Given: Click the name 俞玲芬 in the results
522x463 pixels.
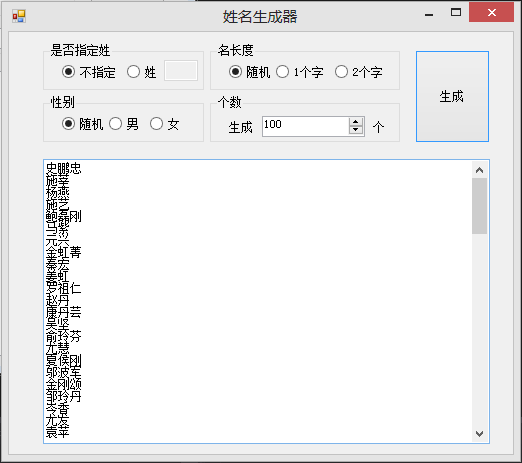Looking at the screenshot, I should [63, 336].
